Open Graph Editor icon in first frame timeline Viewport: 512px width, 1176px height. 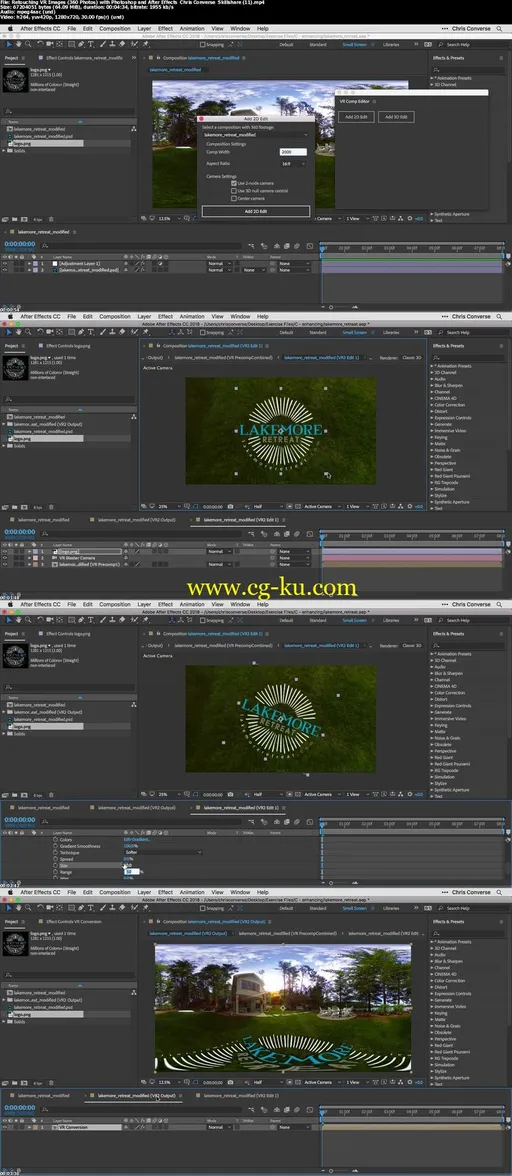tap(310, 245)
